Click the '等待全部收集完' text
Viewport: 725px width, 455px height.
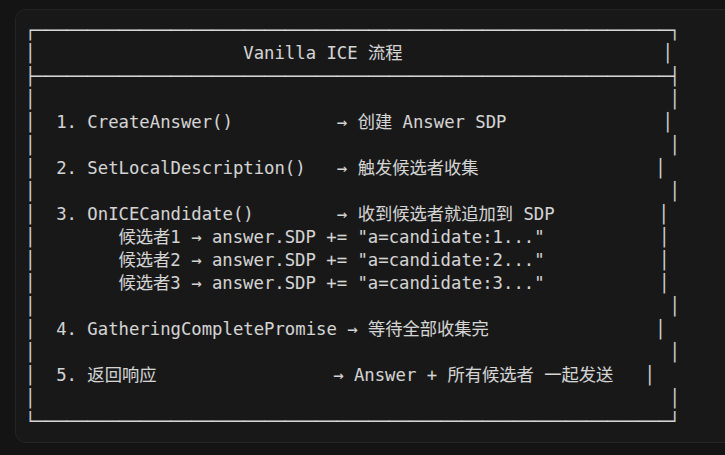(428, 329)
